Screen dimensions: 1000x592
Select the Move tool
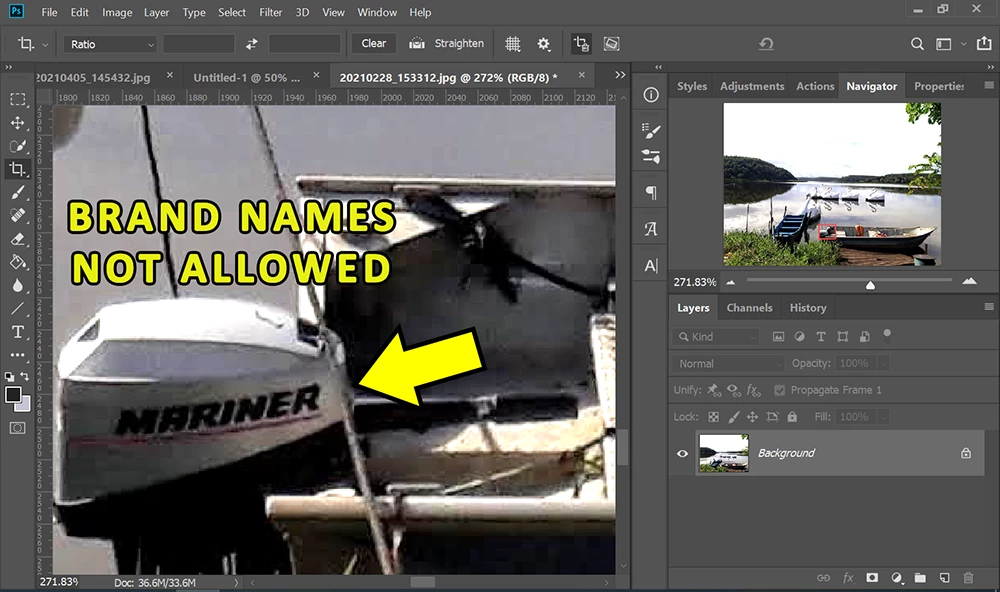point(18,122)
